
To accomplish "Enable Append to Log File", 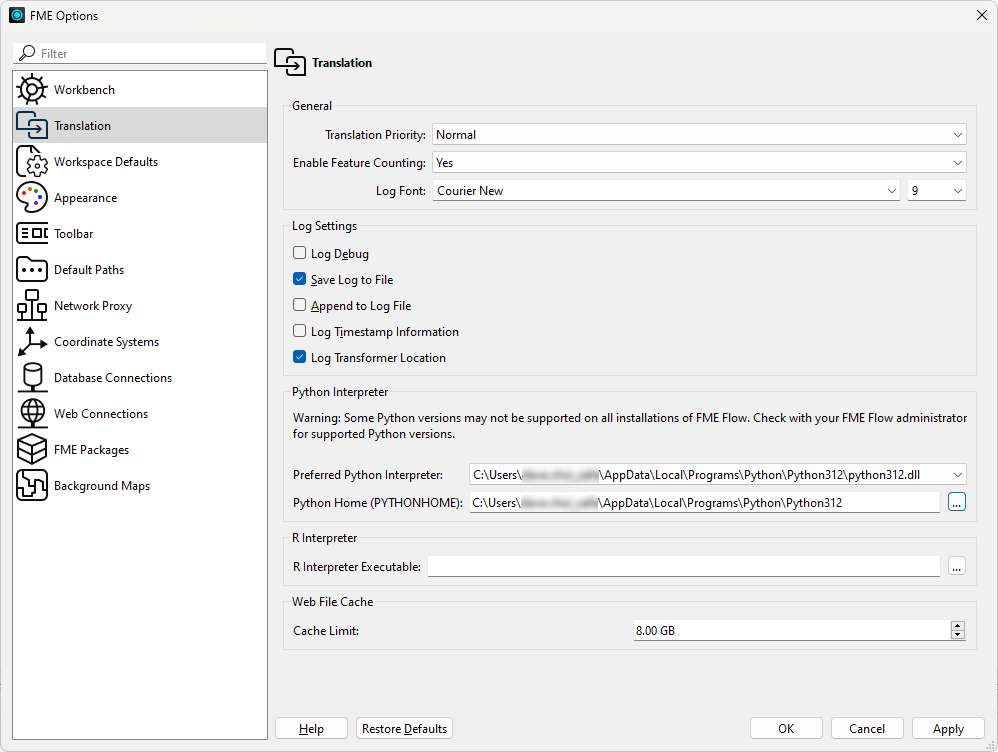I will point(299,305).
